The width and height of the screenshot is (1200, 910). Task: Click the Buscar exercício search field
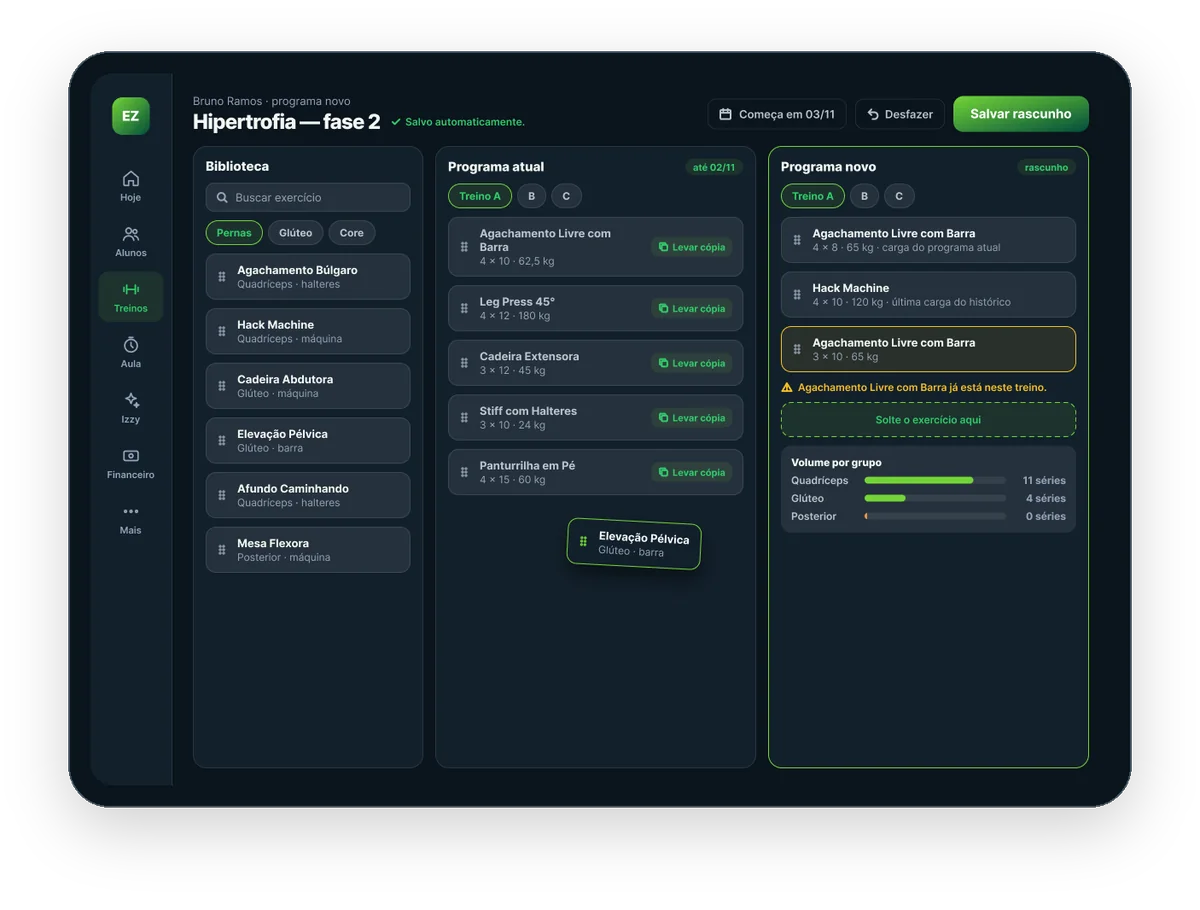tap(308, 198)
